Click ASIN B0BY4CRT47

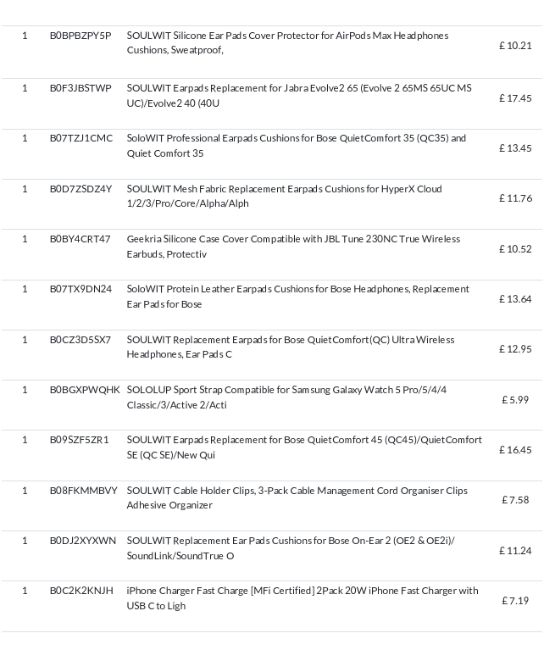click(x=80, y=239)
